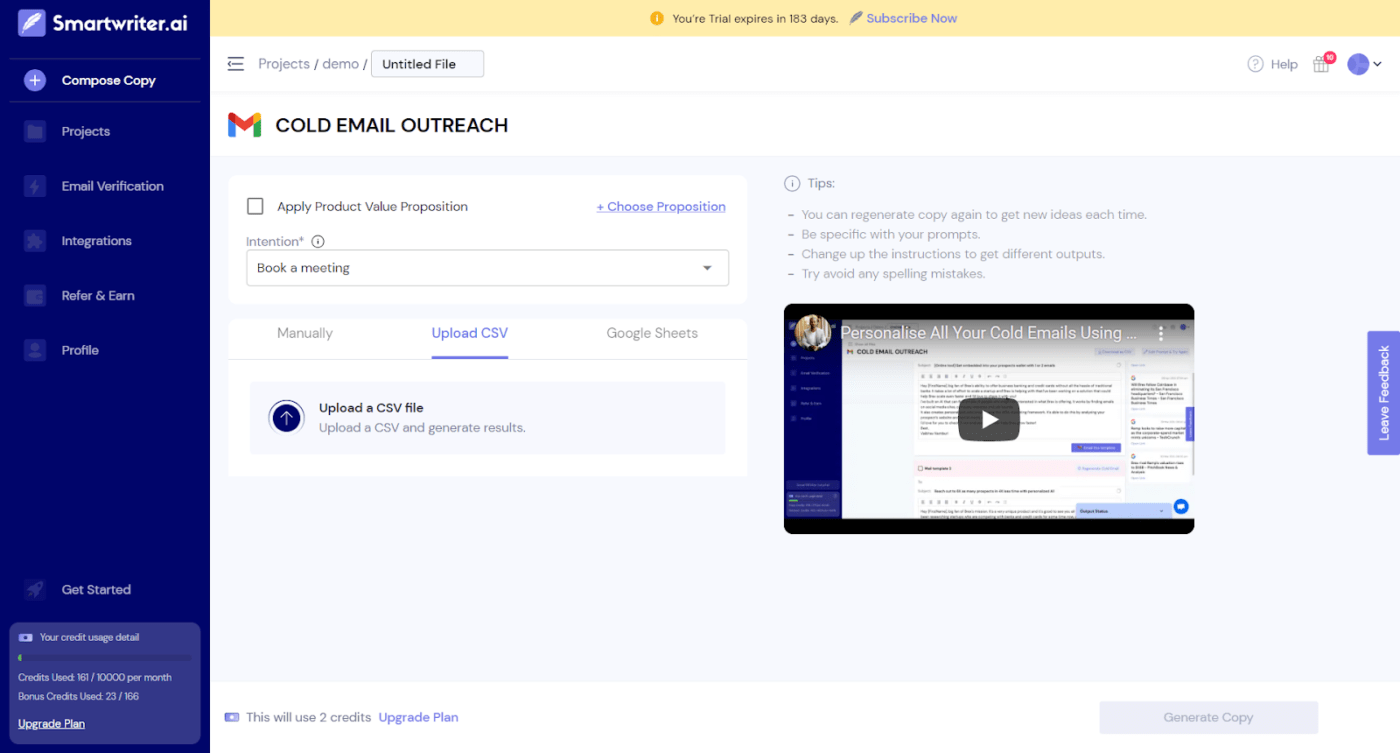
Task: Click the Upload a CSV file box
Action: click(487, 418)
